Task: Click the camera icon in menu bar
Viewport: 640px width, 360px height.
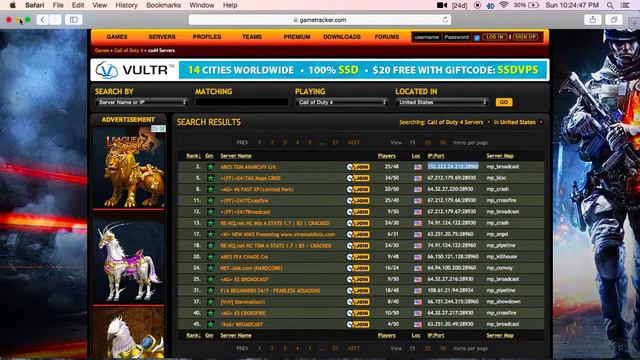Action: pos(442,5)
